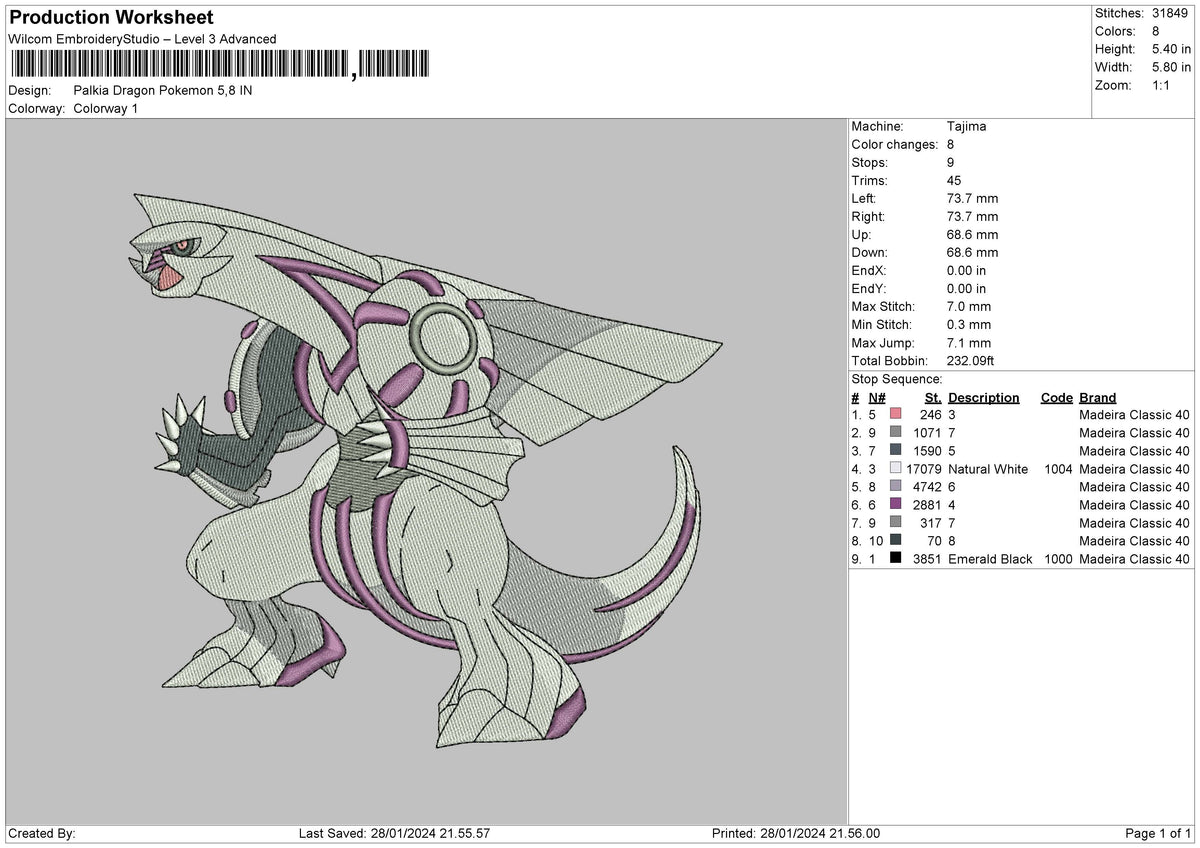1200x848 pixels.
Task: Click the Max Stitch value '7.0 mm'
Action: [969, 307]
